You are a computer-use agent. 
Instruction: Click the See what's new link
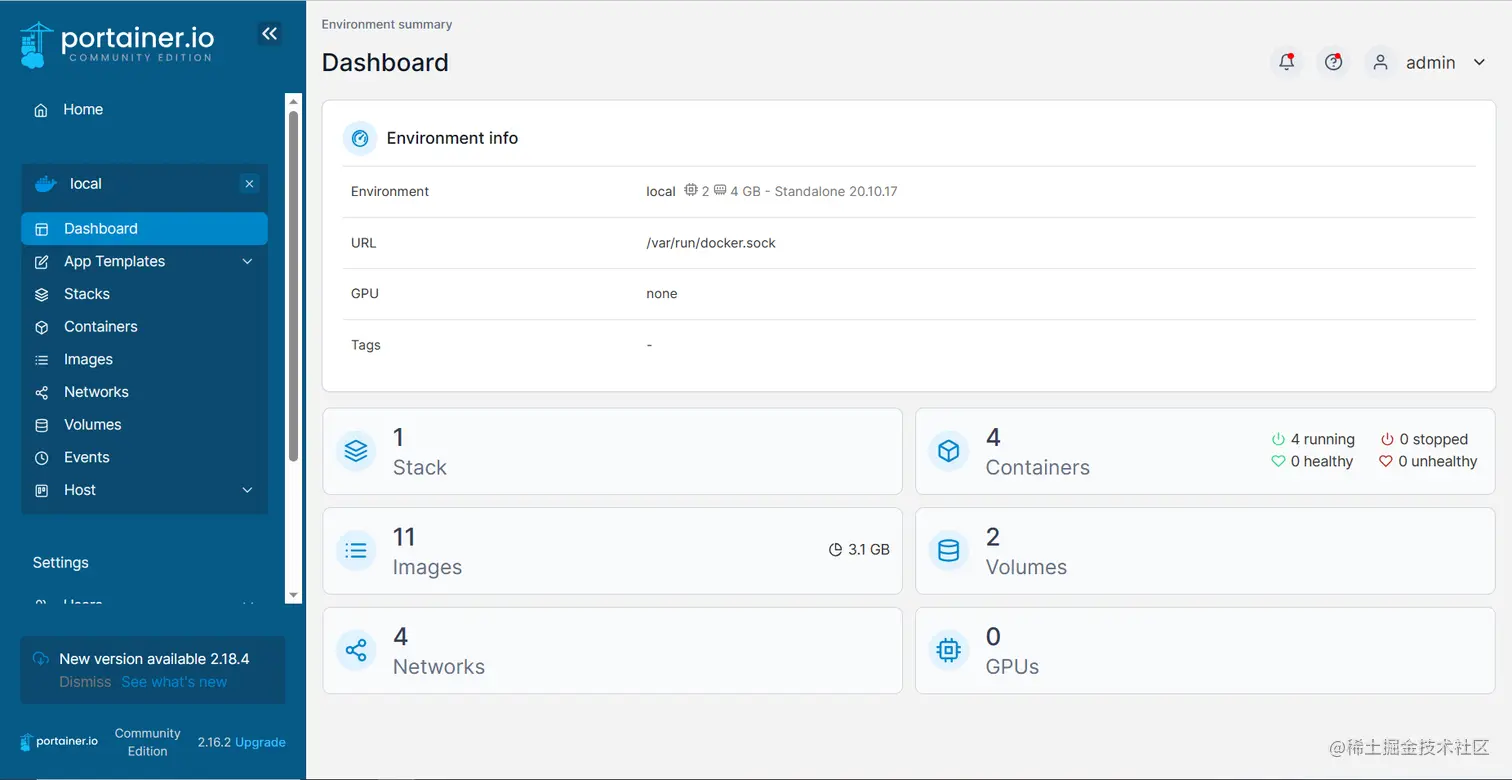[x=174, y=682]
